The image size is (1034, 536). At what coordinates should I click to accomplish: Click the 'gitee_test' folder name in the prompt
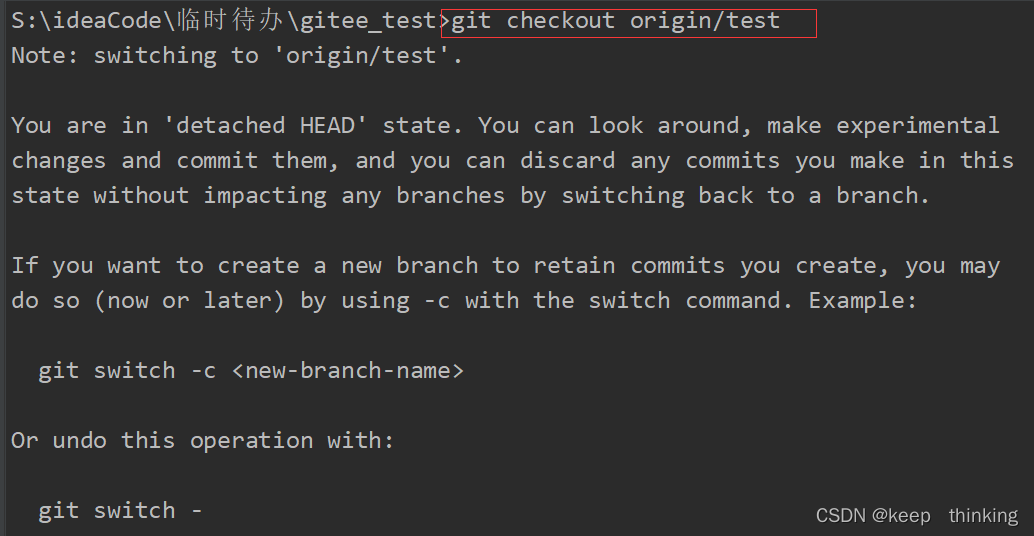[368, 21]
